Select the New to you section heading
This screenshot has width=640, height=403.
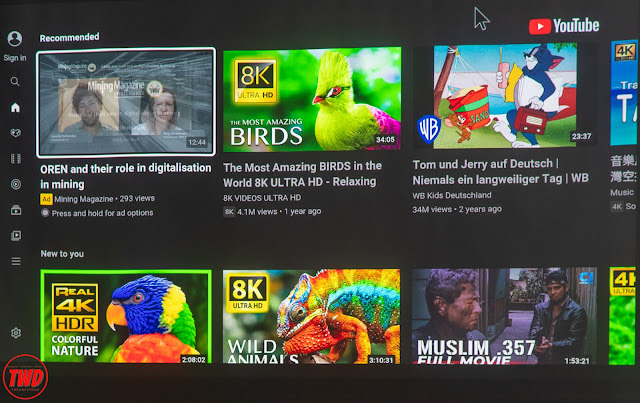62,254
